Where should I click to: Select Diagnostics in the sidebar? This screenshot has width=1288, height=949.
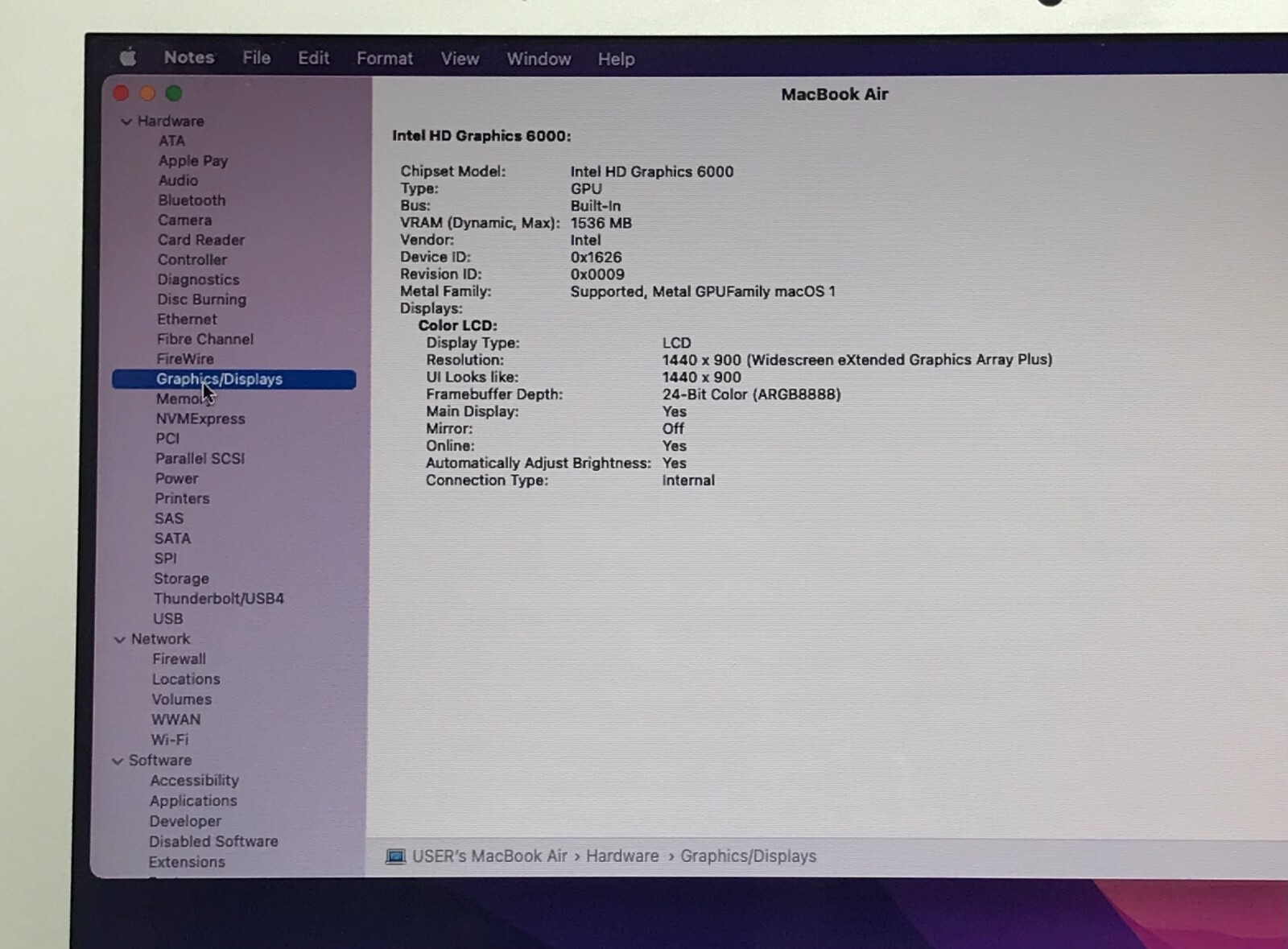198,279
